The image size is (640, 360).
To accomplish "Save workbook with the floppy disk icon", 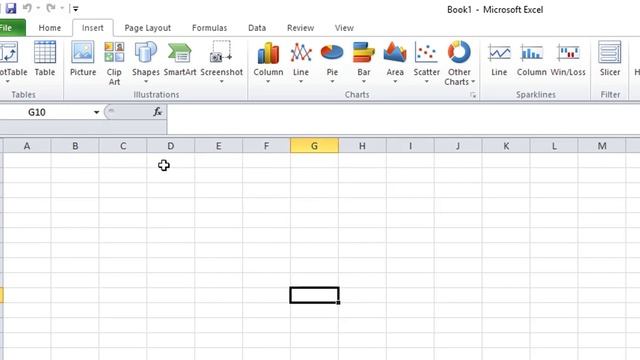I will (11, 8).
